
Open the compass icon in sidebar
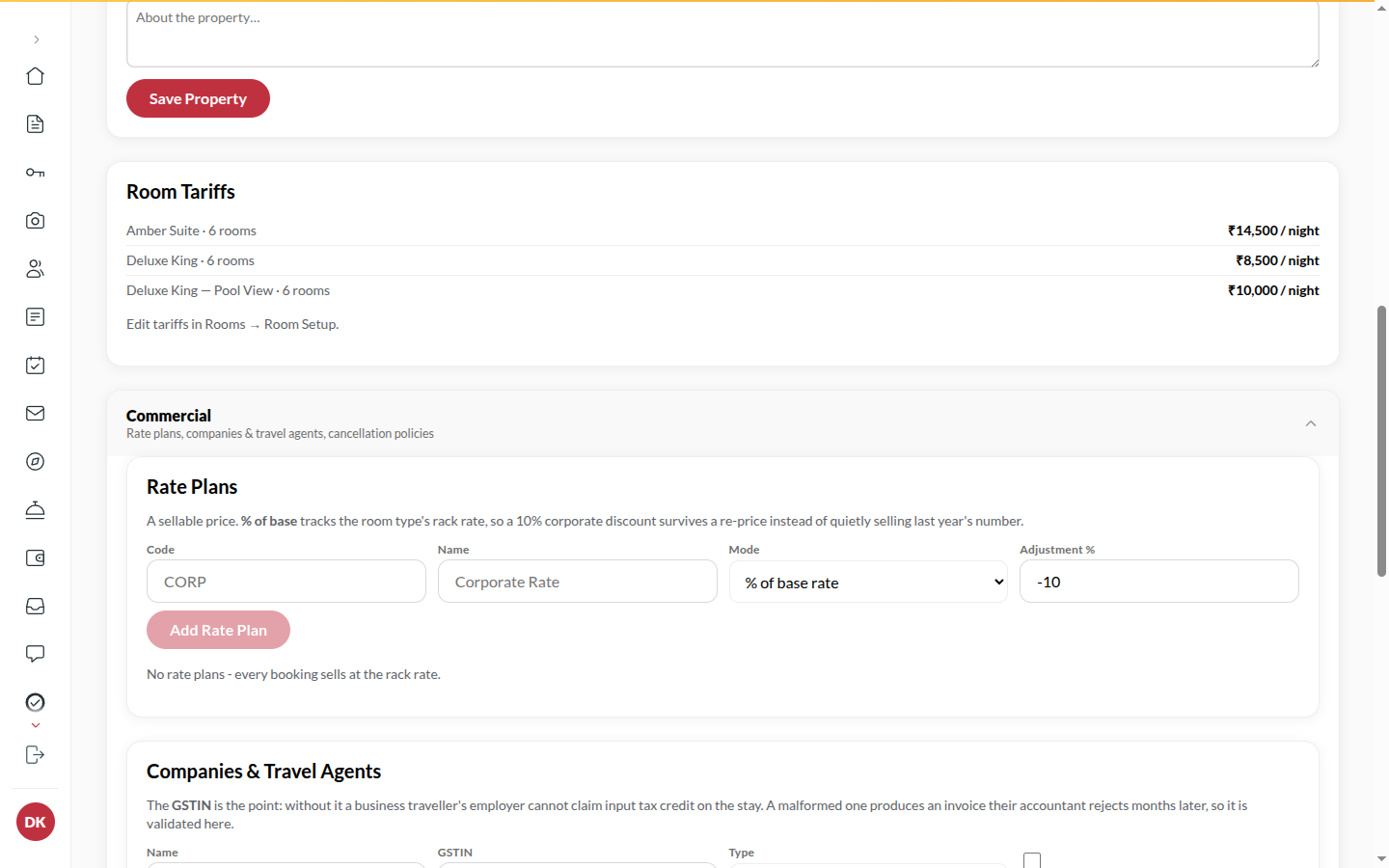pyautogui.click(x=36, y=462)
